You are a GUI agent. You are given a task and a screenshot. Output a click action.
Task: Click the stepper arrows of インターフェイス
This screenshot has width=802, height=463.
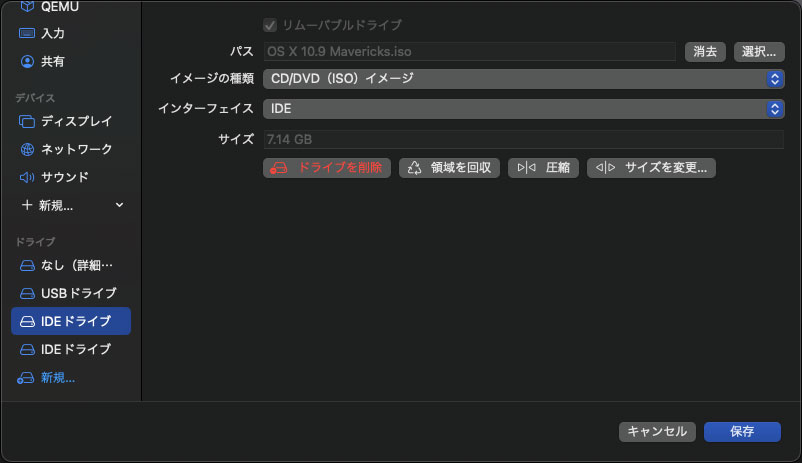coord(775,108)
